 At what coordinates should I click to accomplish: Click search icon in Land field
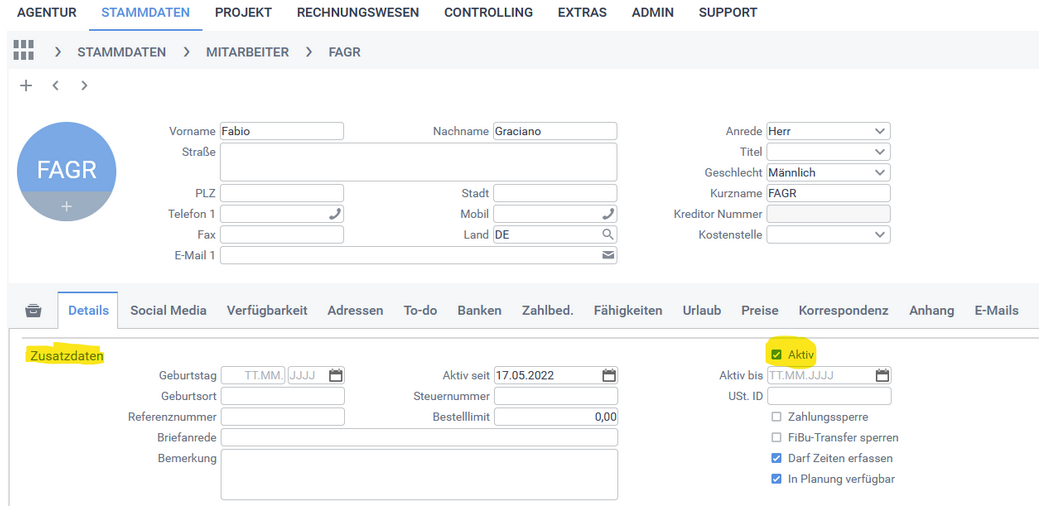click(607, 235)
